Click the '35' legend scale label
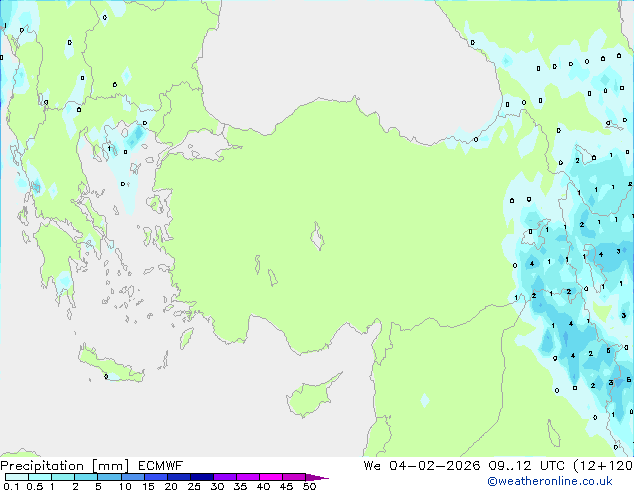The width and height of the screenshot is (634, 490). pos(240,486)
